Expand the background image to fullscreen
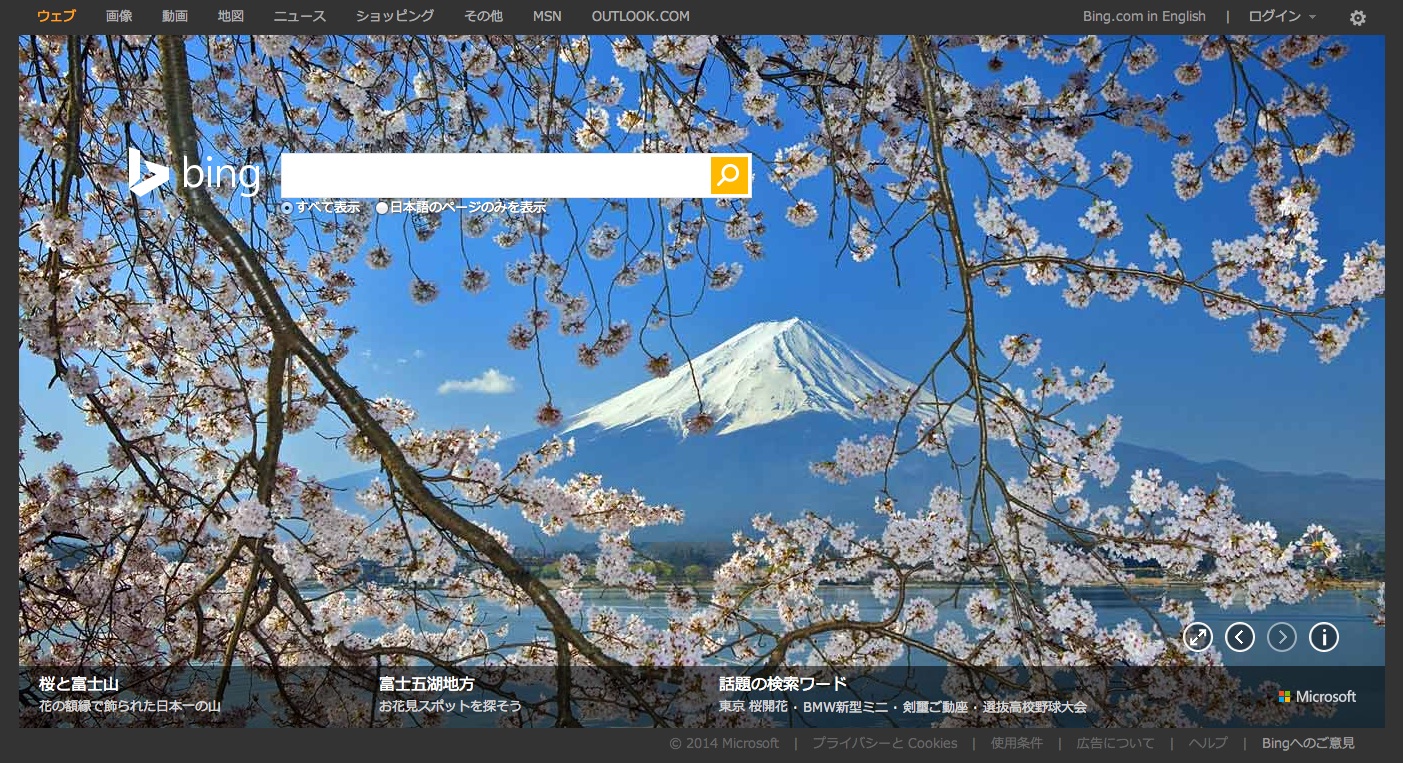The width and height of the screenshot is (1403, 763). (1197, 637)
